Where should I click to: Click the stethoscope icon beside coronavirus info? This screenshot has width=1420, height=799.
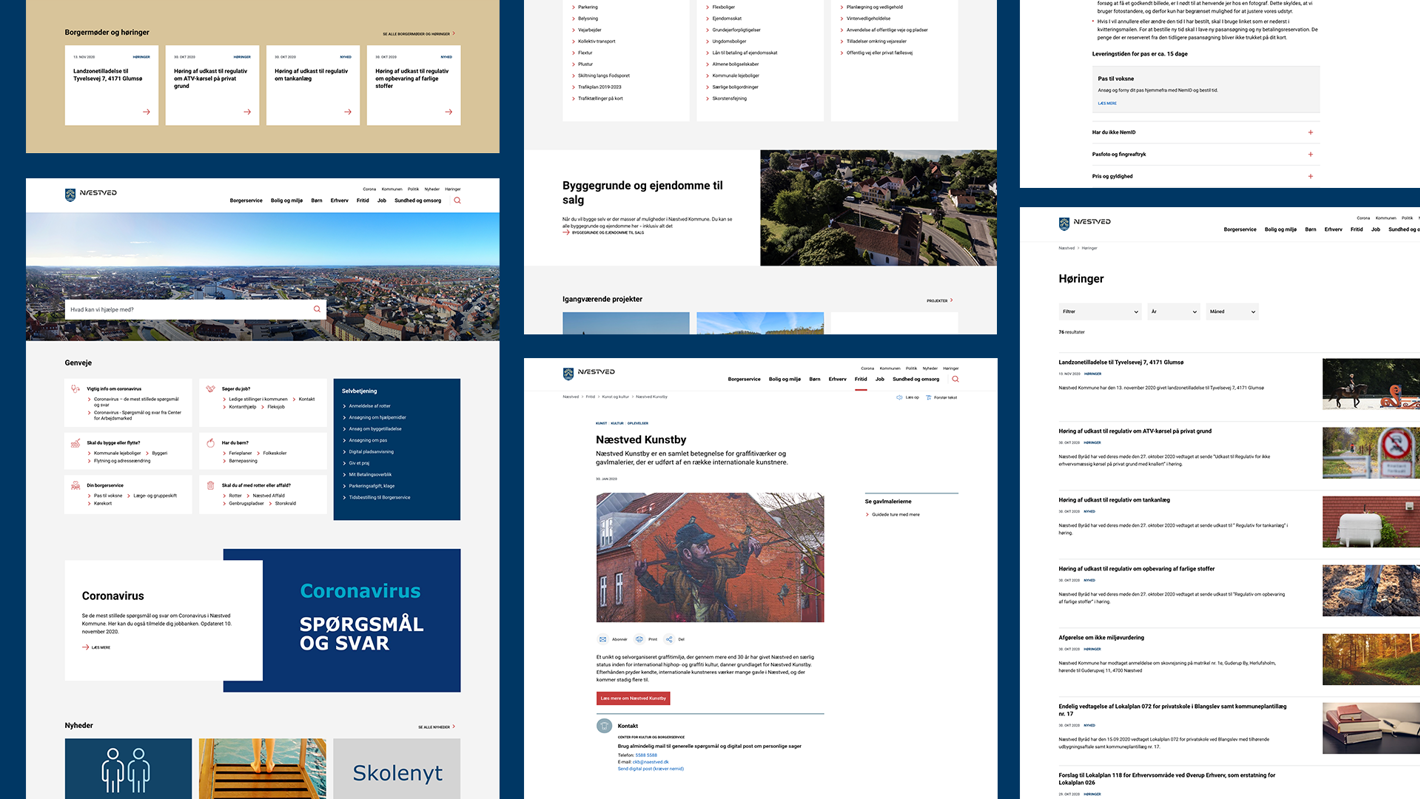[75, 389]
